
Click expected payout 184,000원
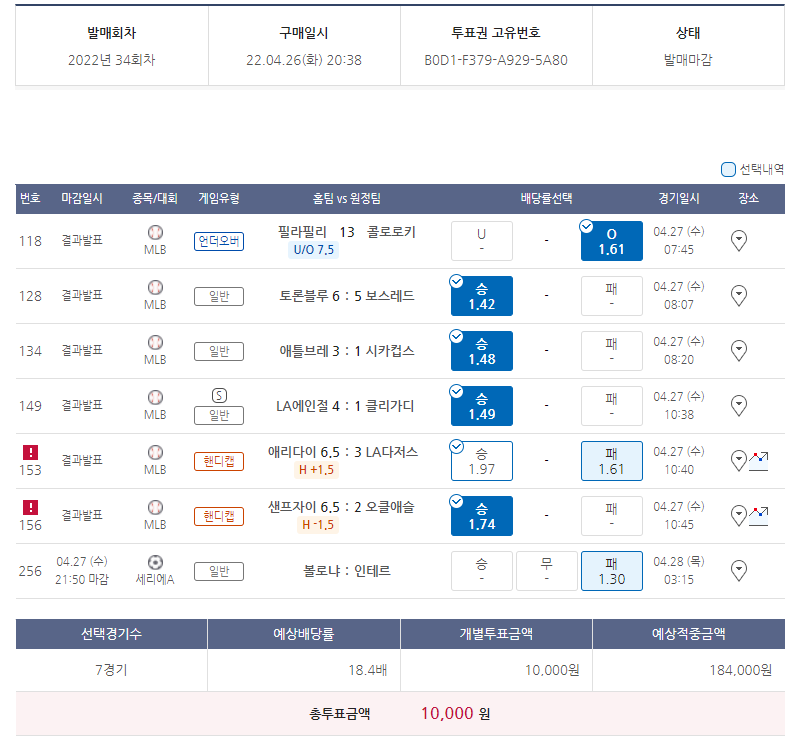[x=740, y=671]
